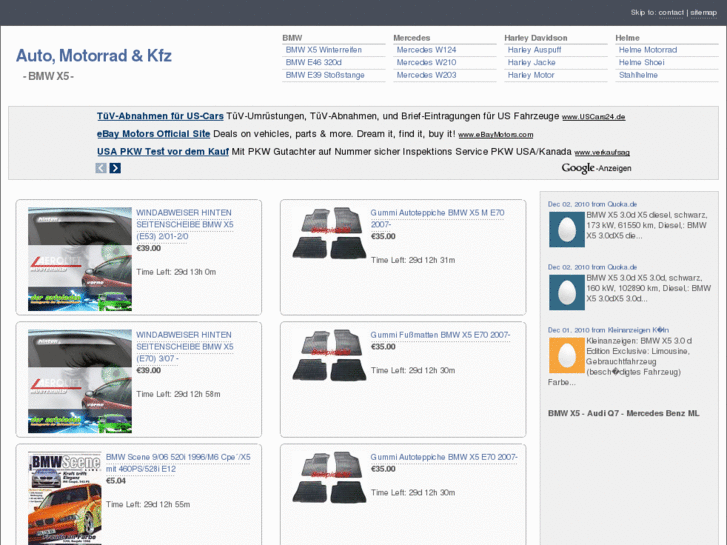The image size is (727, 545).
Task: Open Helme Shoei category
Action: (641, 62)
